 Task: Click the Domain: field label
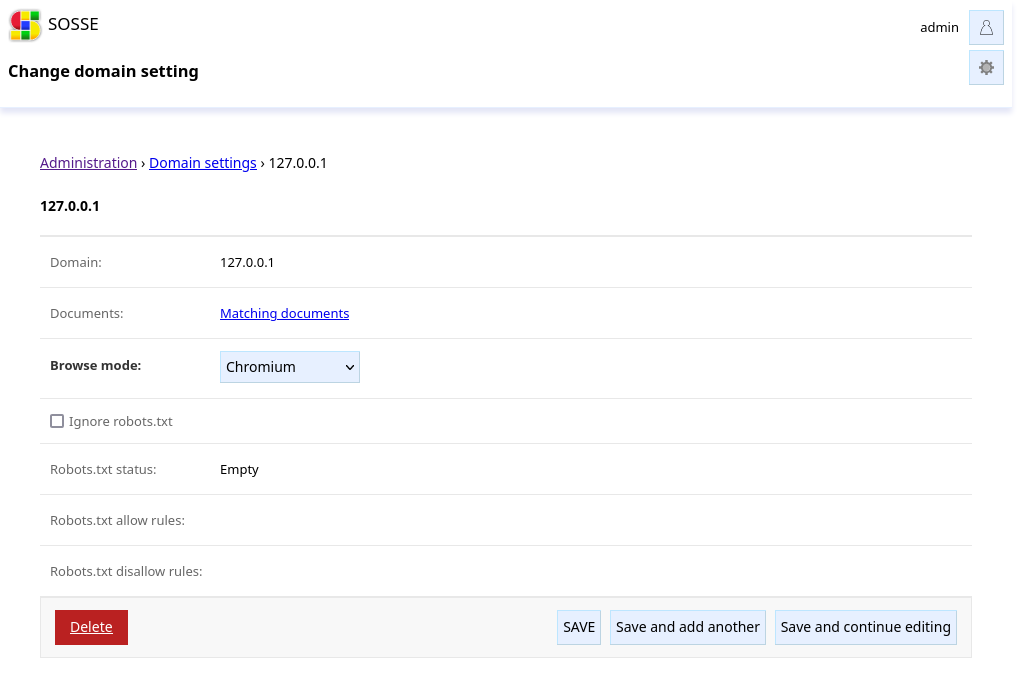(x=76, y=262)
